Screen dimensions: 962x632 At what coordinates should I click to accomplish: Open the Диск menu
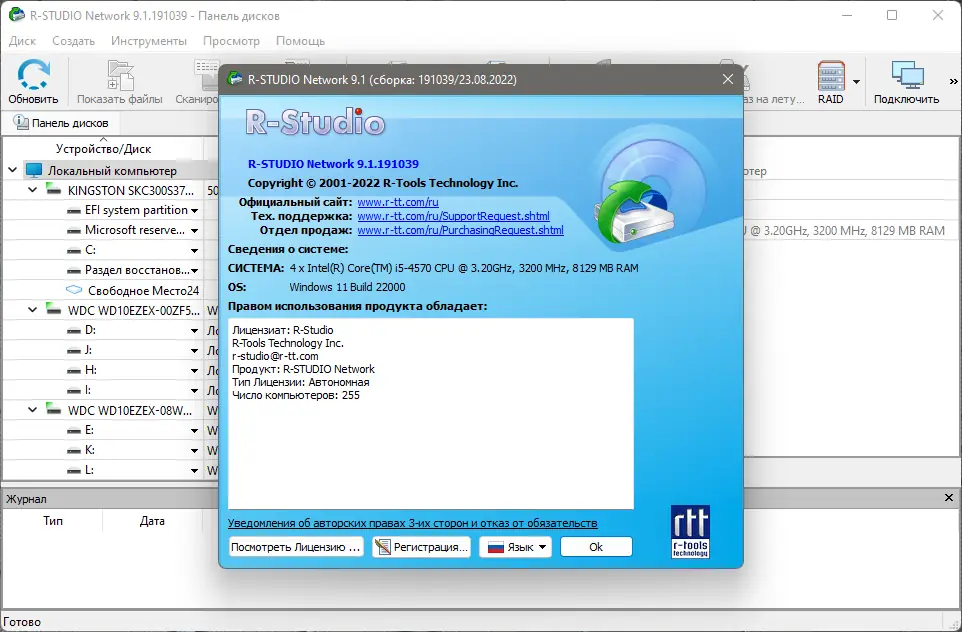tap(23, 41)
